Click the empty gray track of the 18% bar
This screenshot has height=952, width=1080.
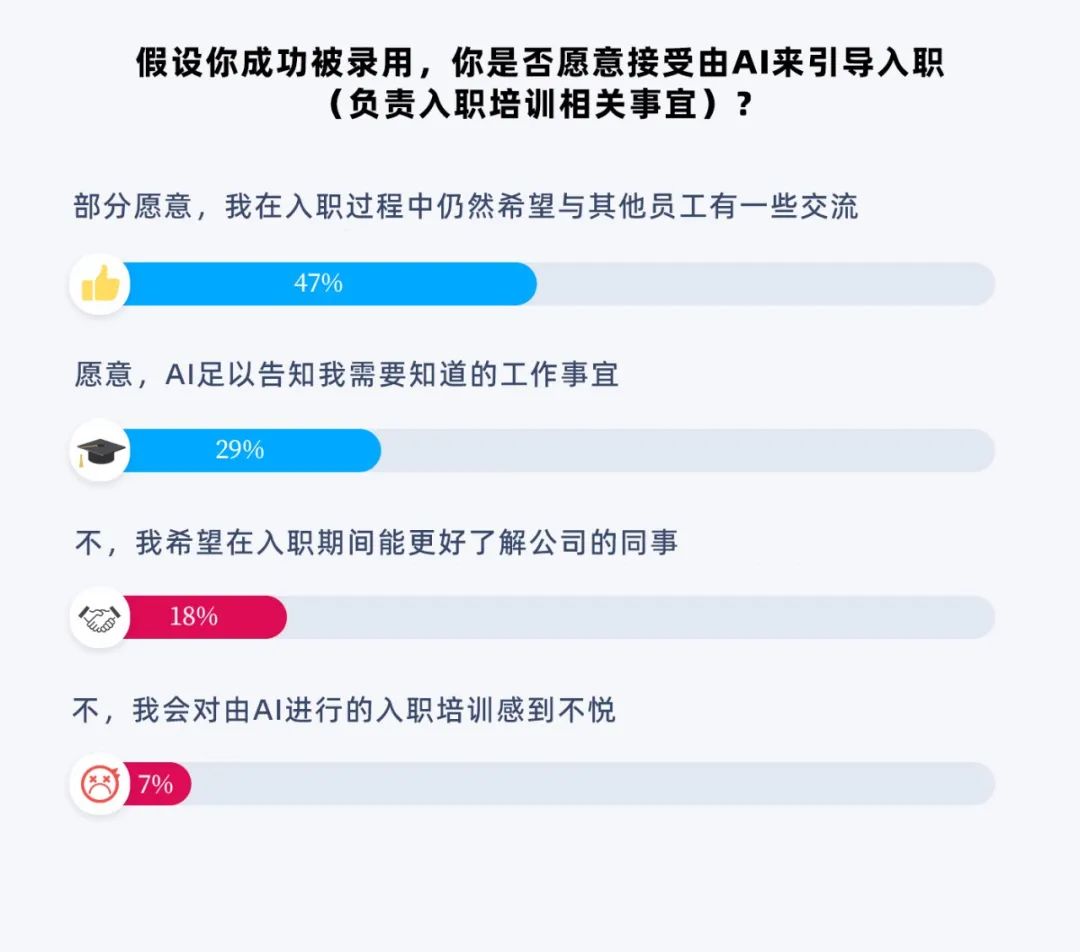pos(640,617)
